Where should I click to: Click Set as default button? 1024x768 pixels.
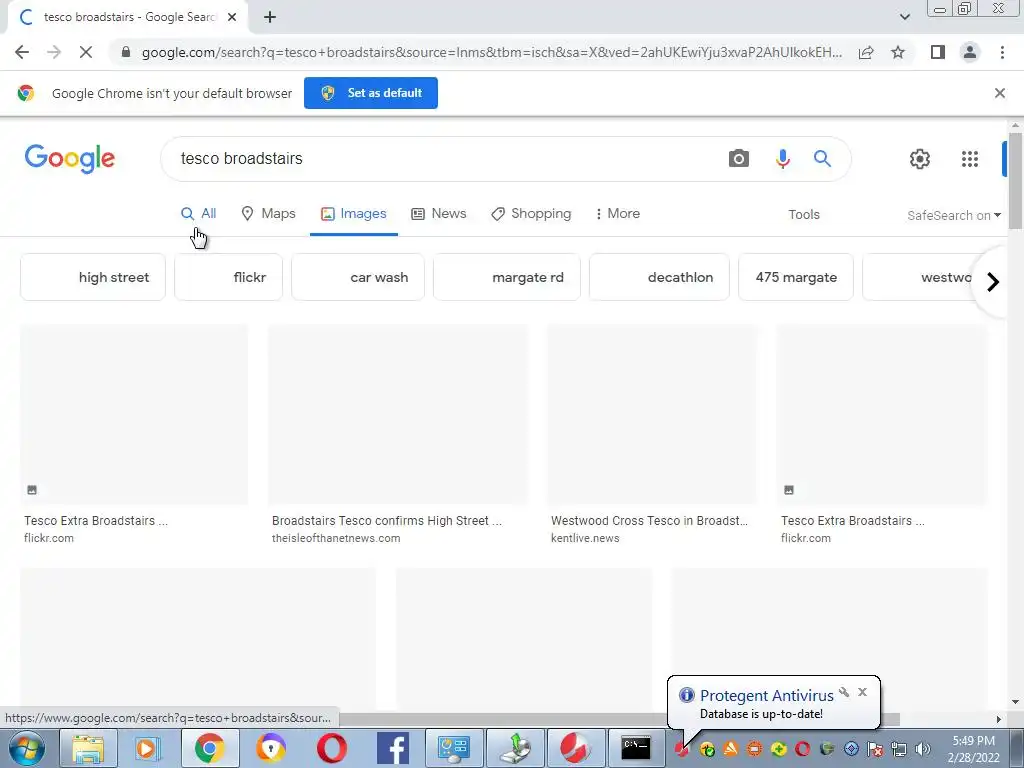pyautogui.click(x=371, y=93)
